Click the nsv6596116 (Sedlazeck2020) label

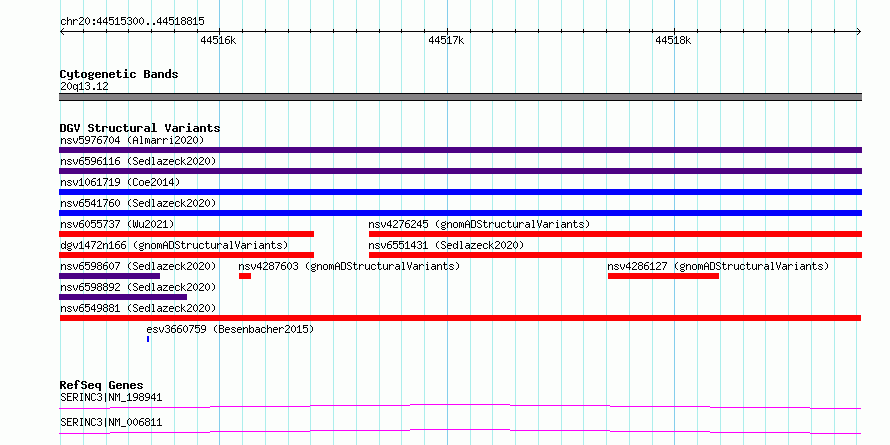click(x=138, y=161)
